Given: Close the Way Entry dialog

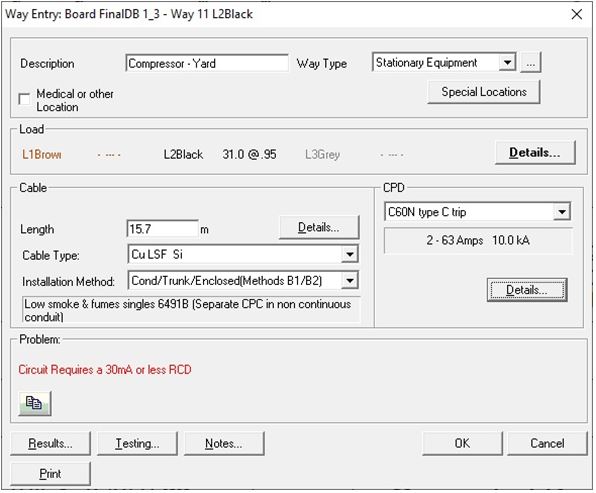Looking at the screenshot, I should [x=577, y=14].
